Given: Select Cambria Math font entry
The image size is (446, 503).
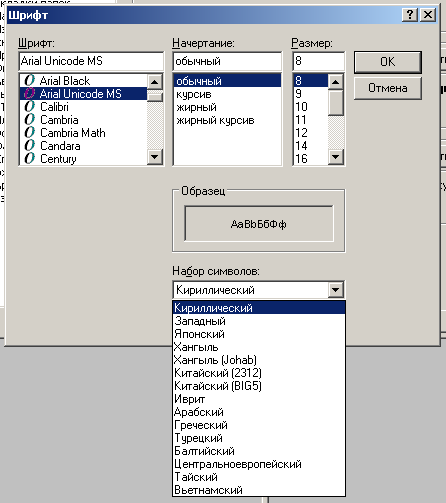Looking at the screenshot, I should (x=83, y=133).
